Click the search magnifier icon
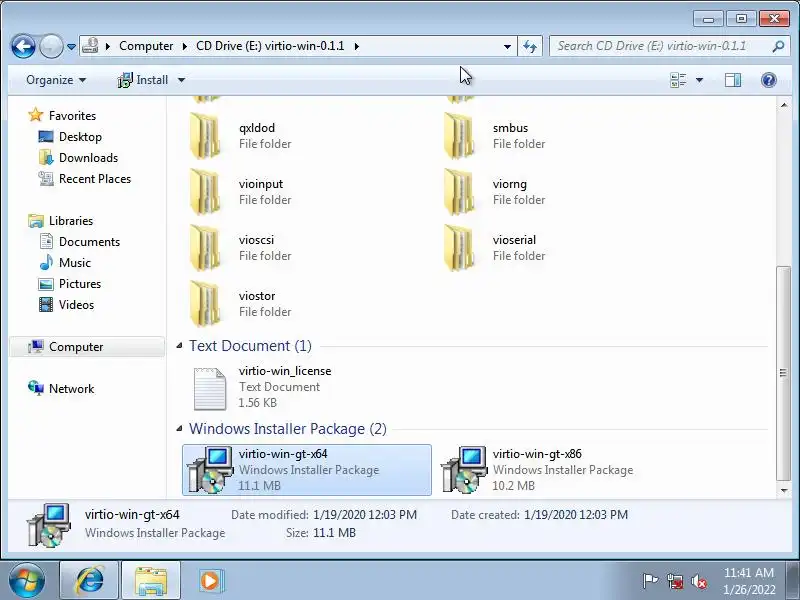Image resolution: width=800 pixels, height=600 pixels. click(x=778, y=46)
